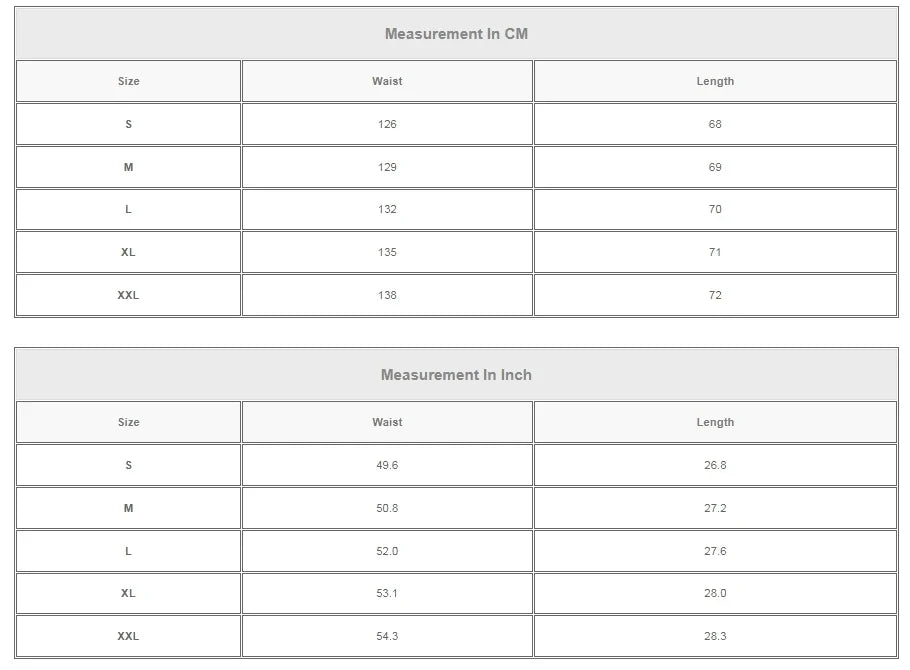Select size S row in CM table

click(x=129, y=124)
